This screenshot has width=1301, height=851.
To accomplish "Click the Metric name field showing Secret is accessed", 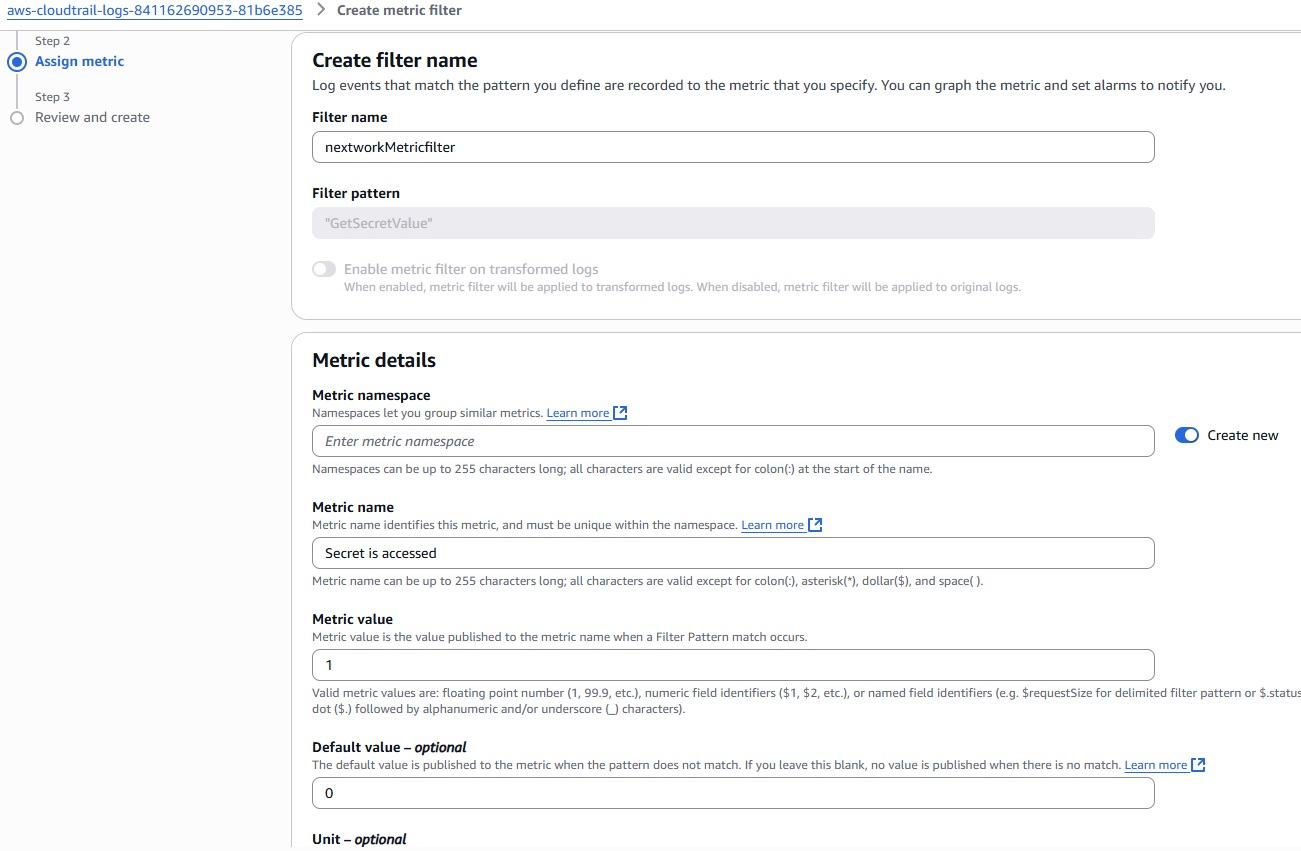I will tap(733, 552).
